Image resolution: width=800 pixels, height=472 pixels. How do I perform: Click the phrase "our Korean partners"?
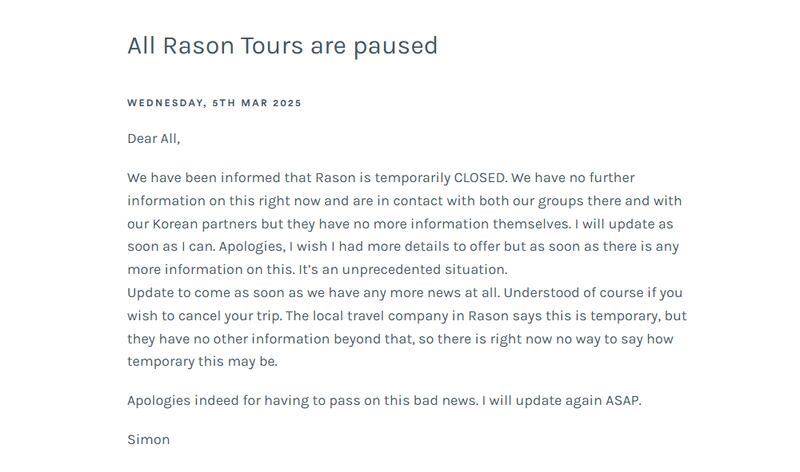pos(190,224)
